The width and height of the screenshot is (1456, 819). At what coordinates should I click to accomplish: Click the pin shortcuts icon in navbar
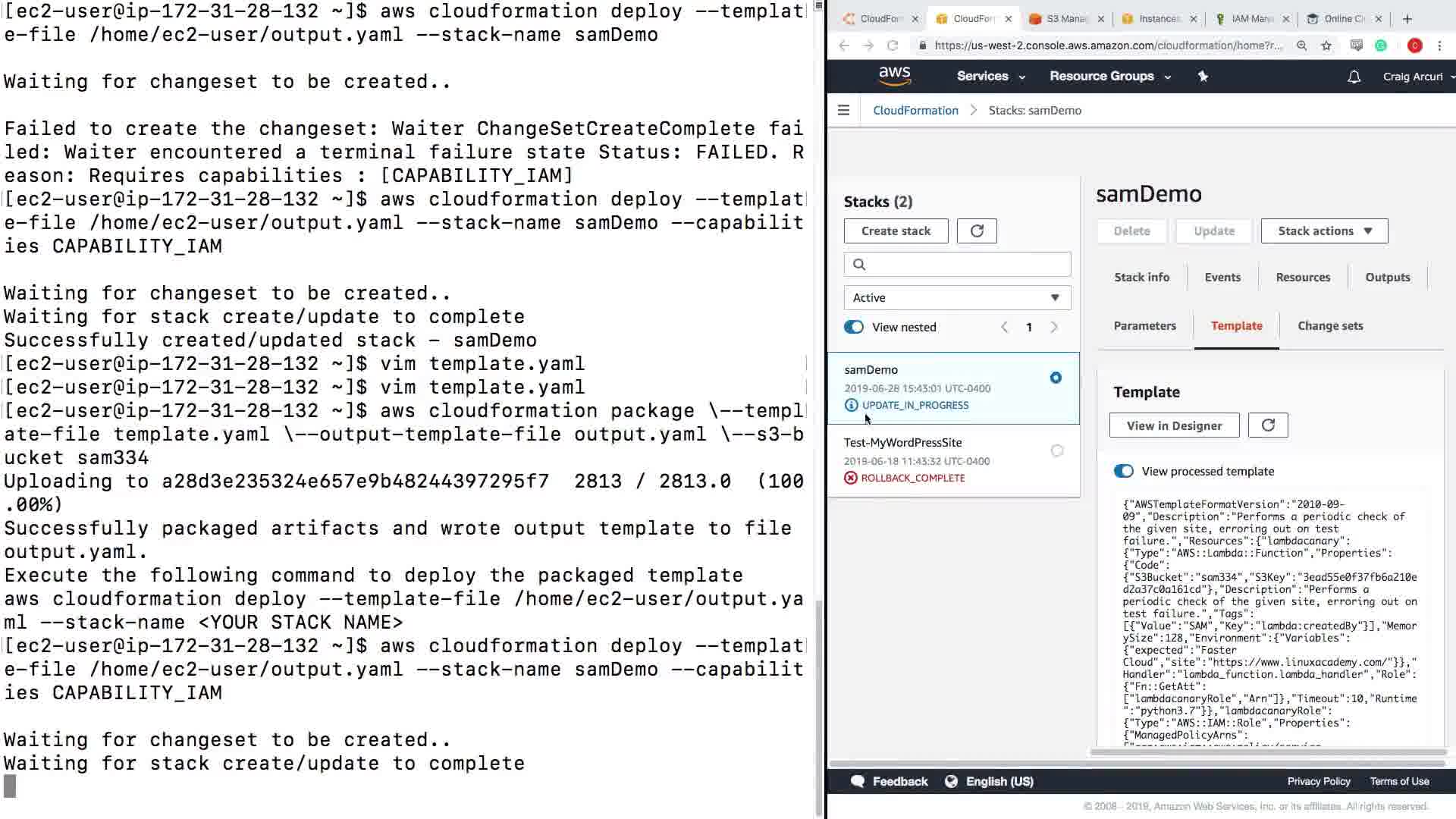1203,77
